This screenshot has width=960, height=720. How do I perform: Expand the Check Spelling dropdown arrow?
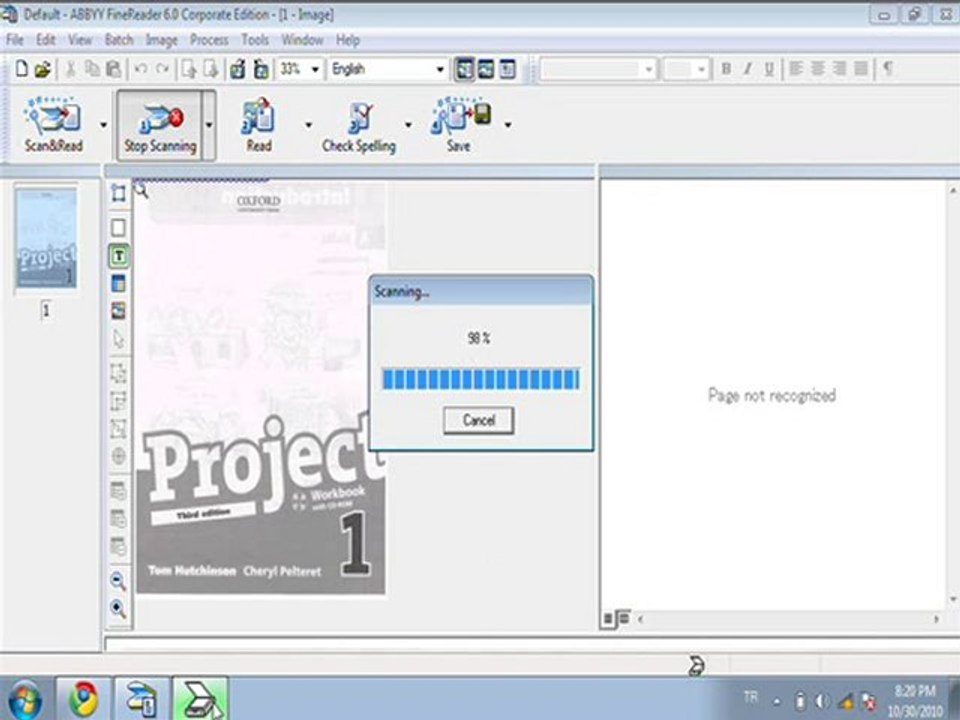point(408,125)
